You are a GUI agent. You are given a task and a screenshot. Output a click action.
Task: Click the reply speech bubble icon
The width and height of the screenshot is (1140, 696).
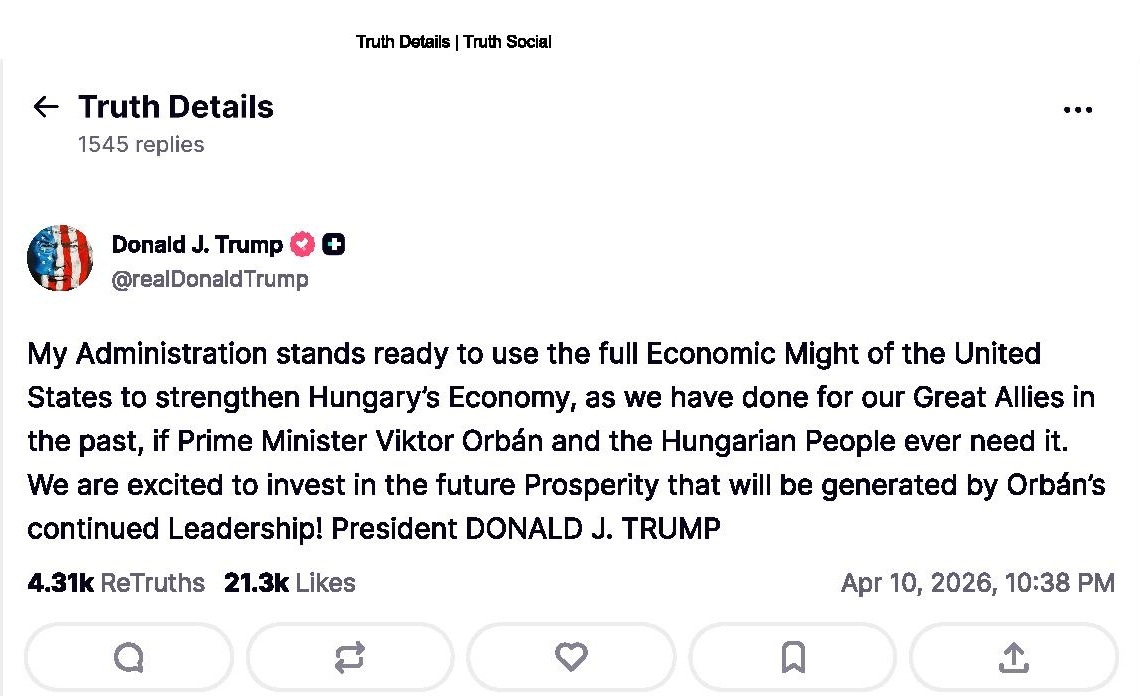129,657
